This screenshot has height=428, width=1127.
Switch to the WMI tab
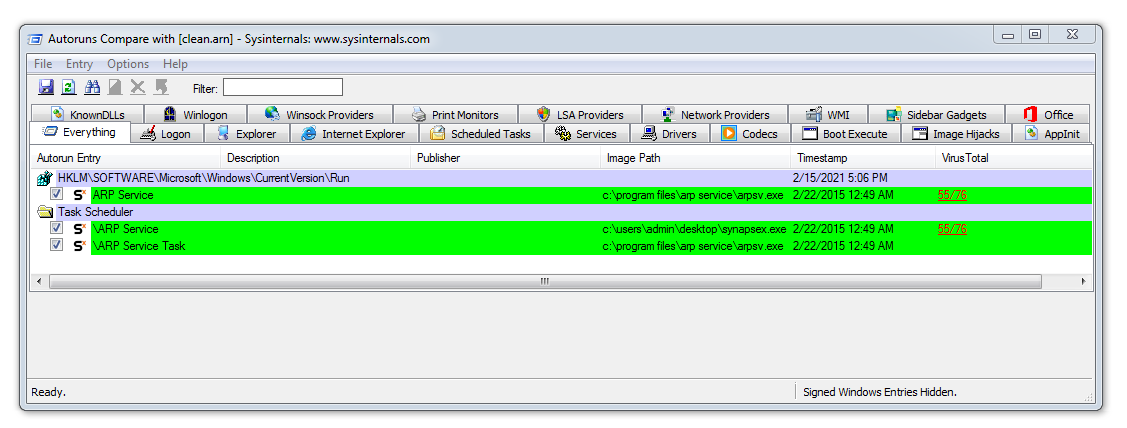[x=828, y=114]
